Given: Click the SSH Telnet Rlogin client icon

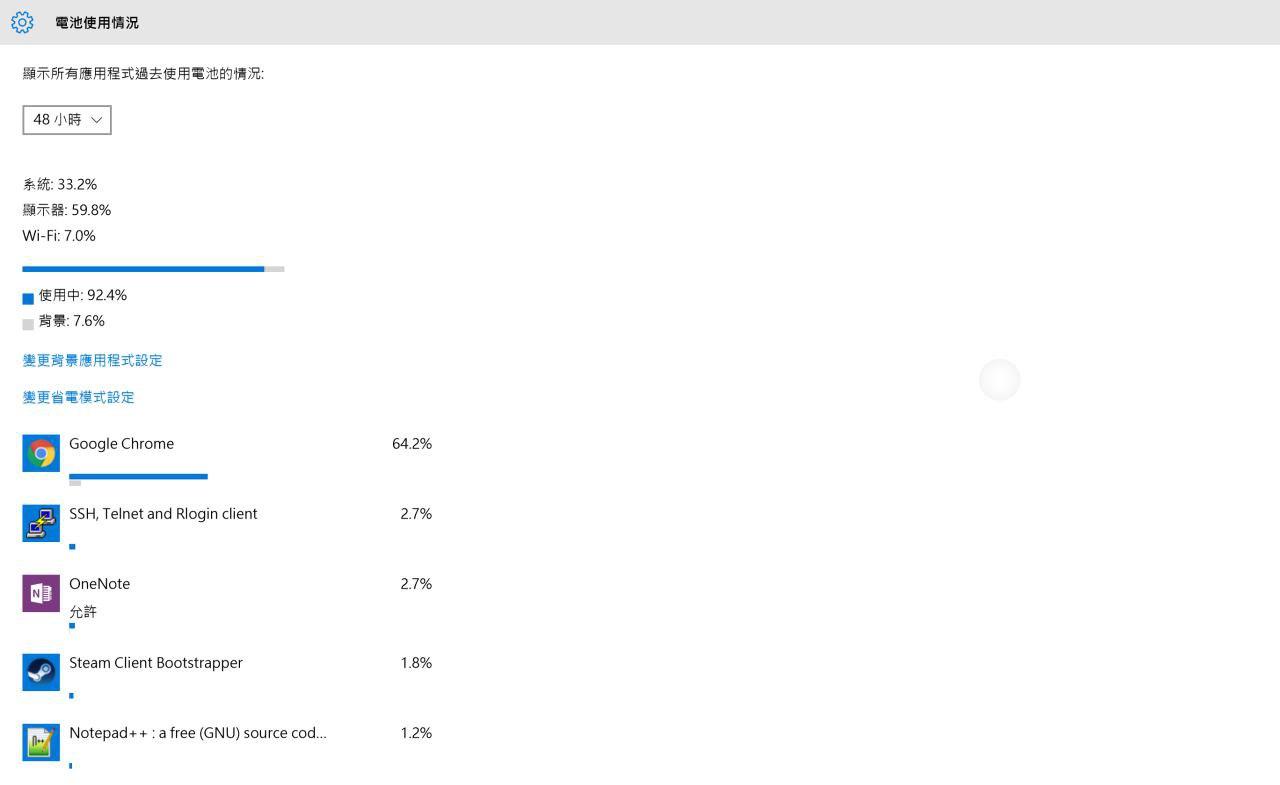Looking at the screenshot, I should 41,523.
